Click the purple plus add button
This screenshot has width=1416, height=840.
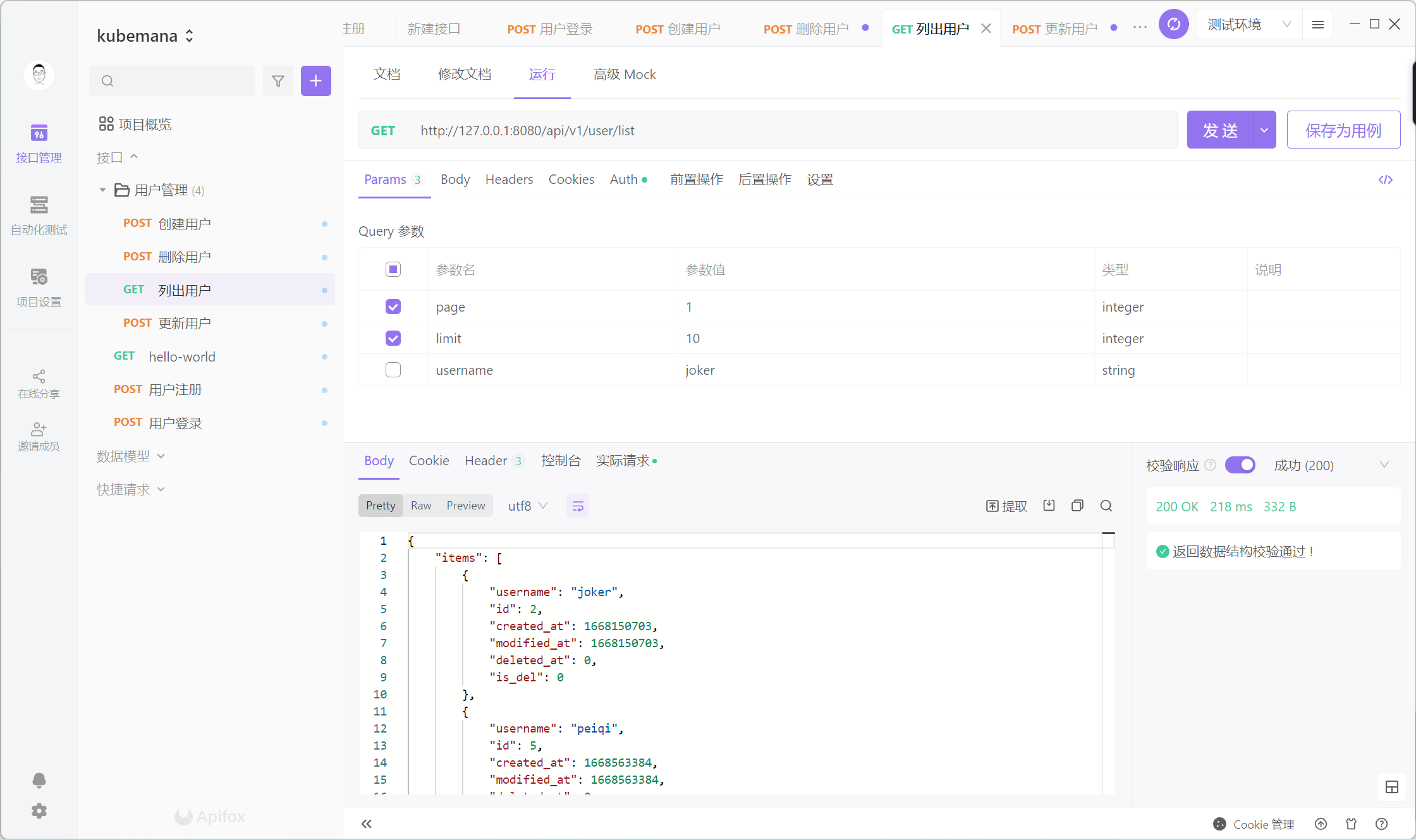pyautogui.click(x=316, y=81)
